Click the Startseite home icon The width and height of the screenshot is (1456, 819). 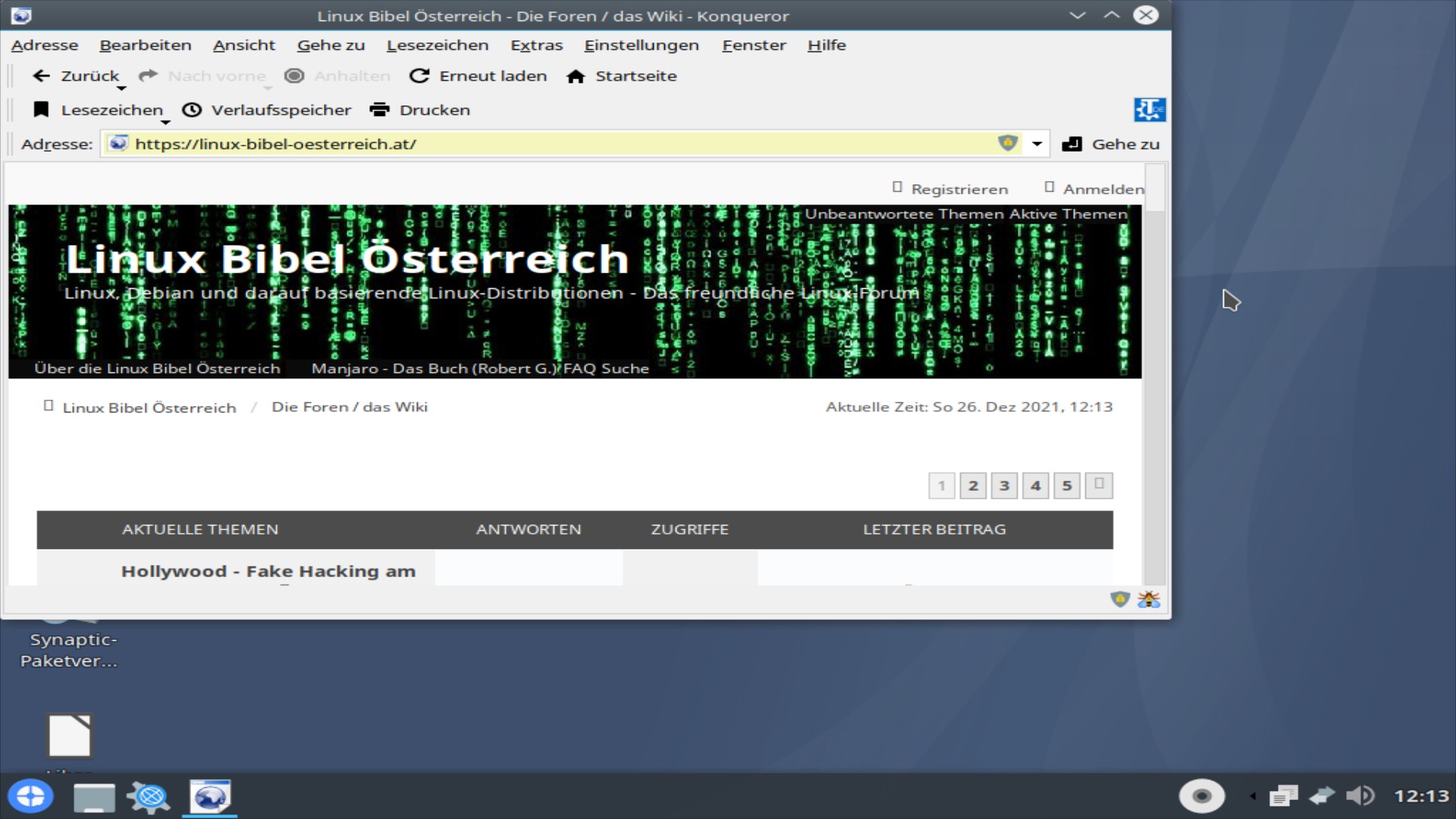tap(576, 76)
